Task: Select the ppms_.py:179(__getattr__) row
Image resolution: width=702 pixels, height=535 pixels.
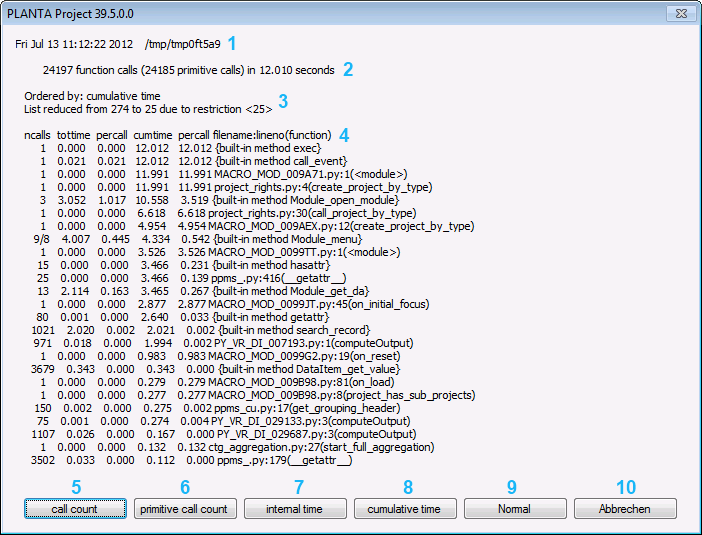Action: (x=191, y=460)
